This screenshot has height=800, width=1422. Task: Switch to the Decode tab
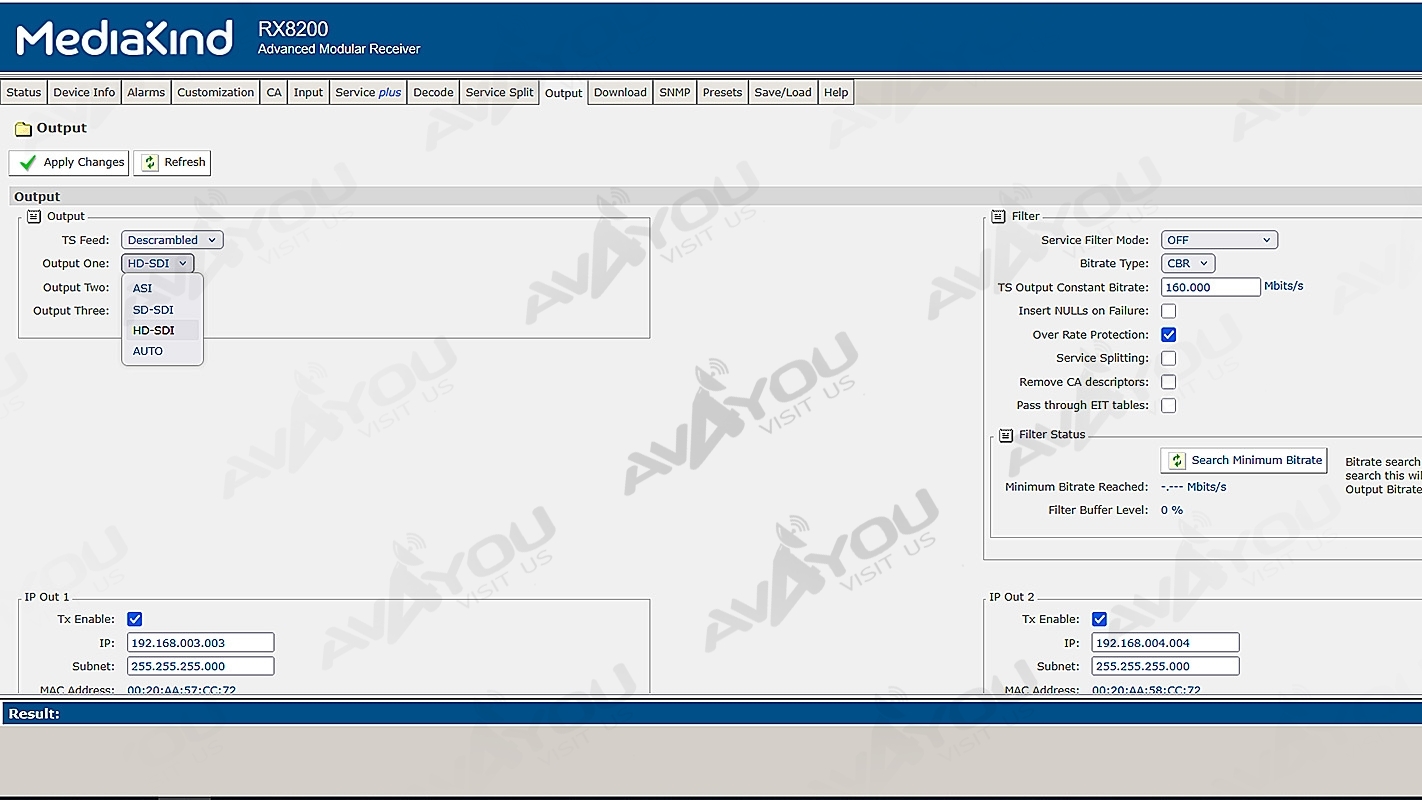433,92
